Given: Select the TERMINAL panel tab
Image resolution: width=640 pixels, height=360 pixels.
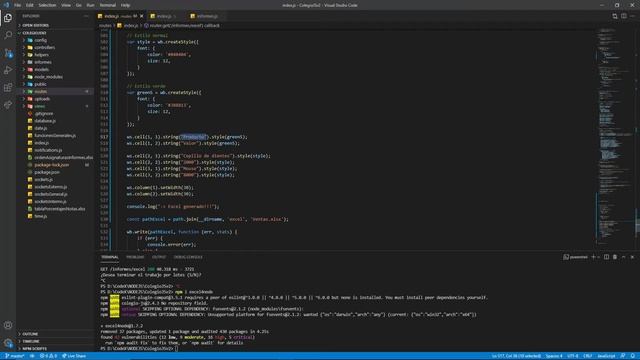Looking at the screenshot, I should pyautogui.click(x=110, y=257).
